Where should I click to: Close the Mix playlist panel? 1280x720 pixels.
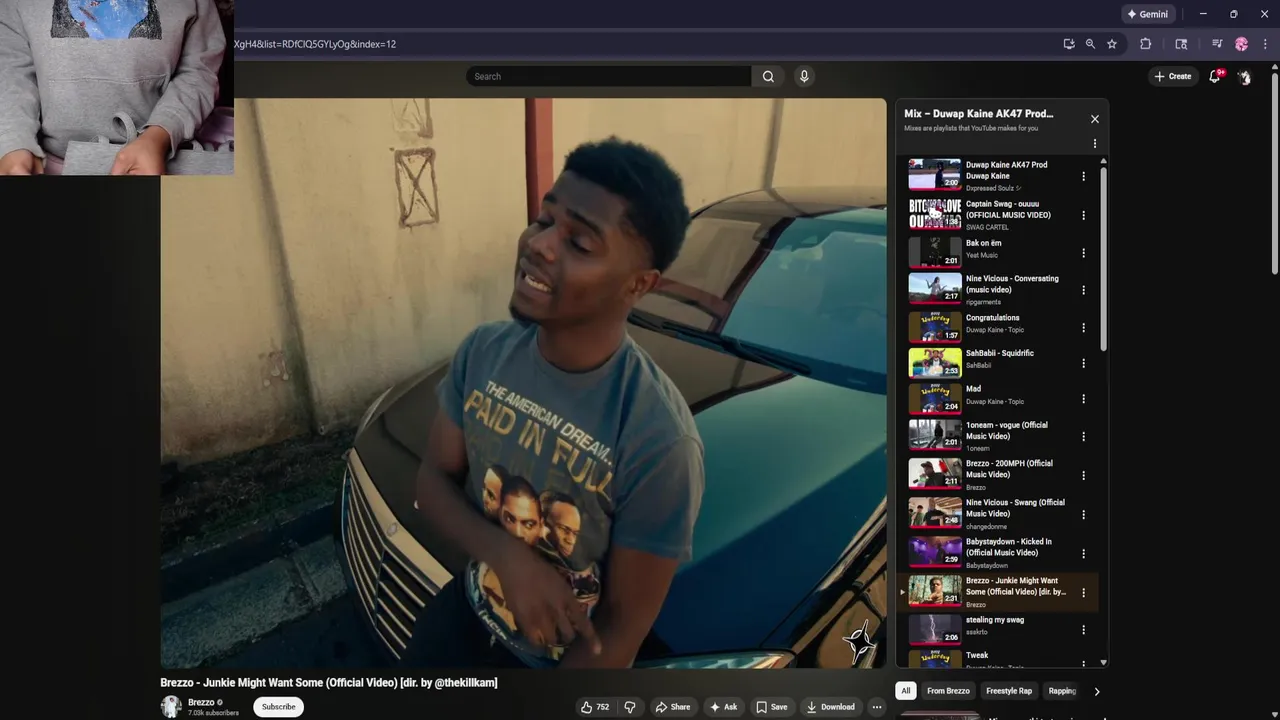1095,119
